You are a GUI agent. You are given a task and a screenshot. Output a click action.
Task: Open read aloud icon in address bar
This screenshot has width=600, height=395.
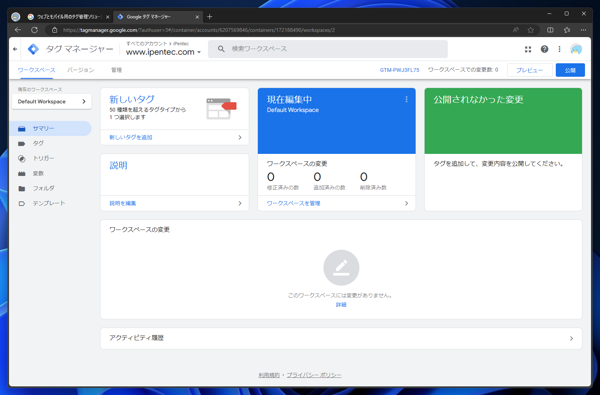click(516, 30)
